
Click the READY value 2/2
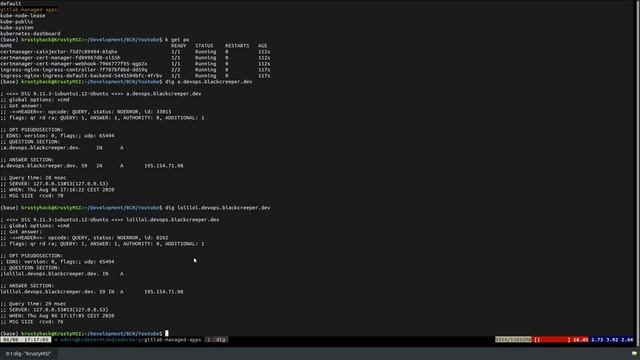point(176,70)
